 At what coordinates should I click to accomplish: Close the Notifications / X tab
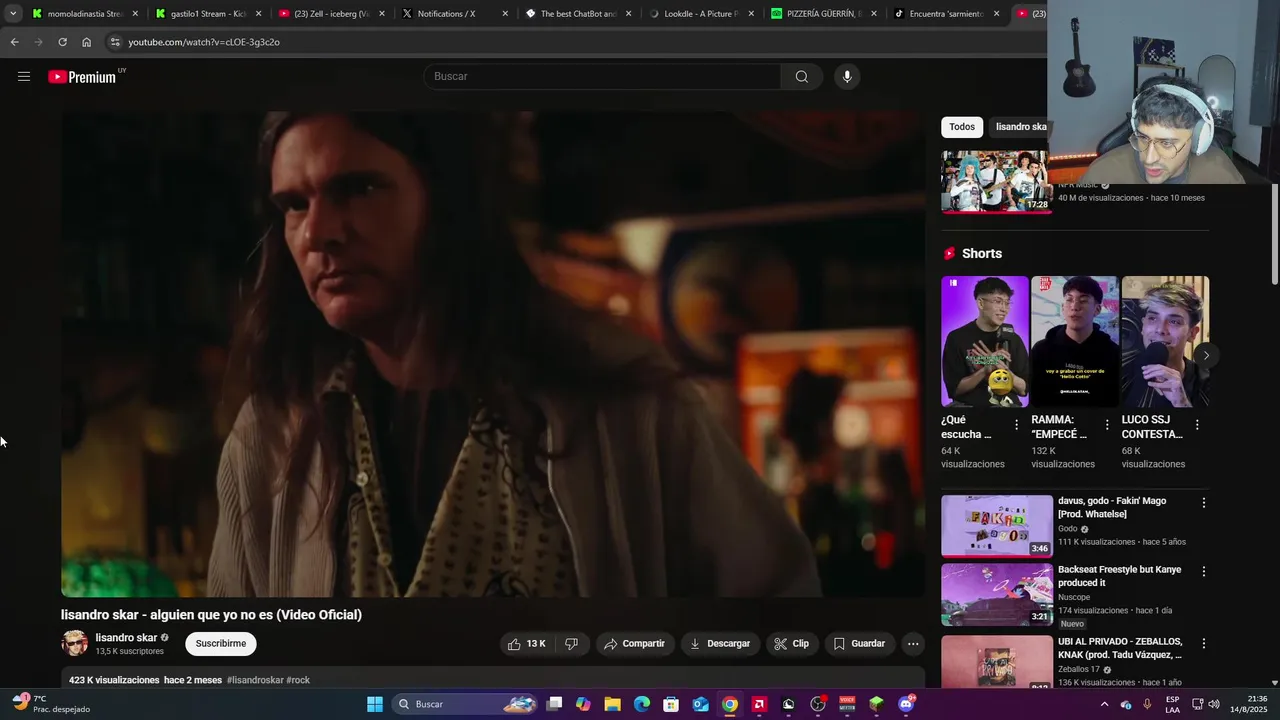pyautogui.click(x=504, y=14)
